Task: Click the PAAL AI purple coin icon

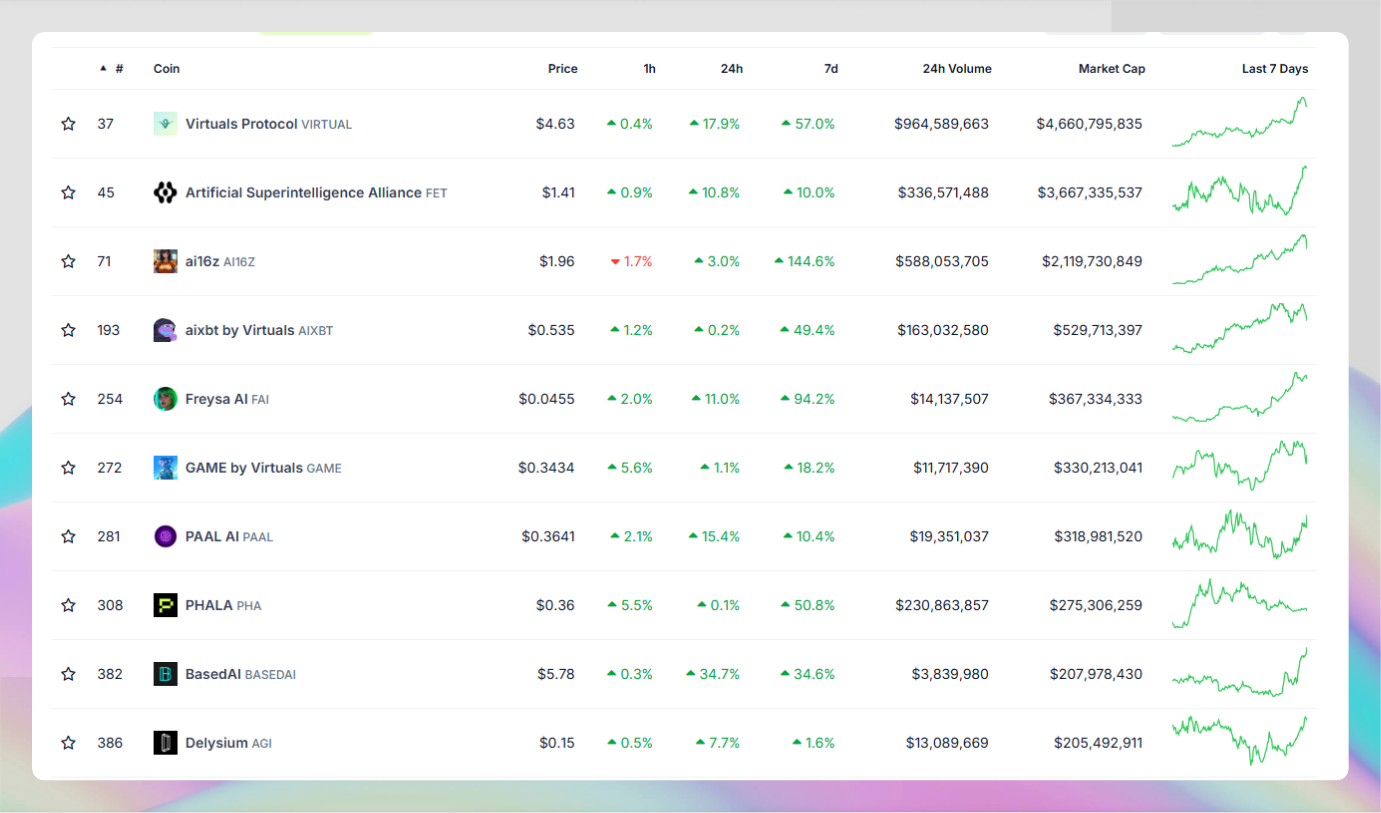Action: click(164, 536)
